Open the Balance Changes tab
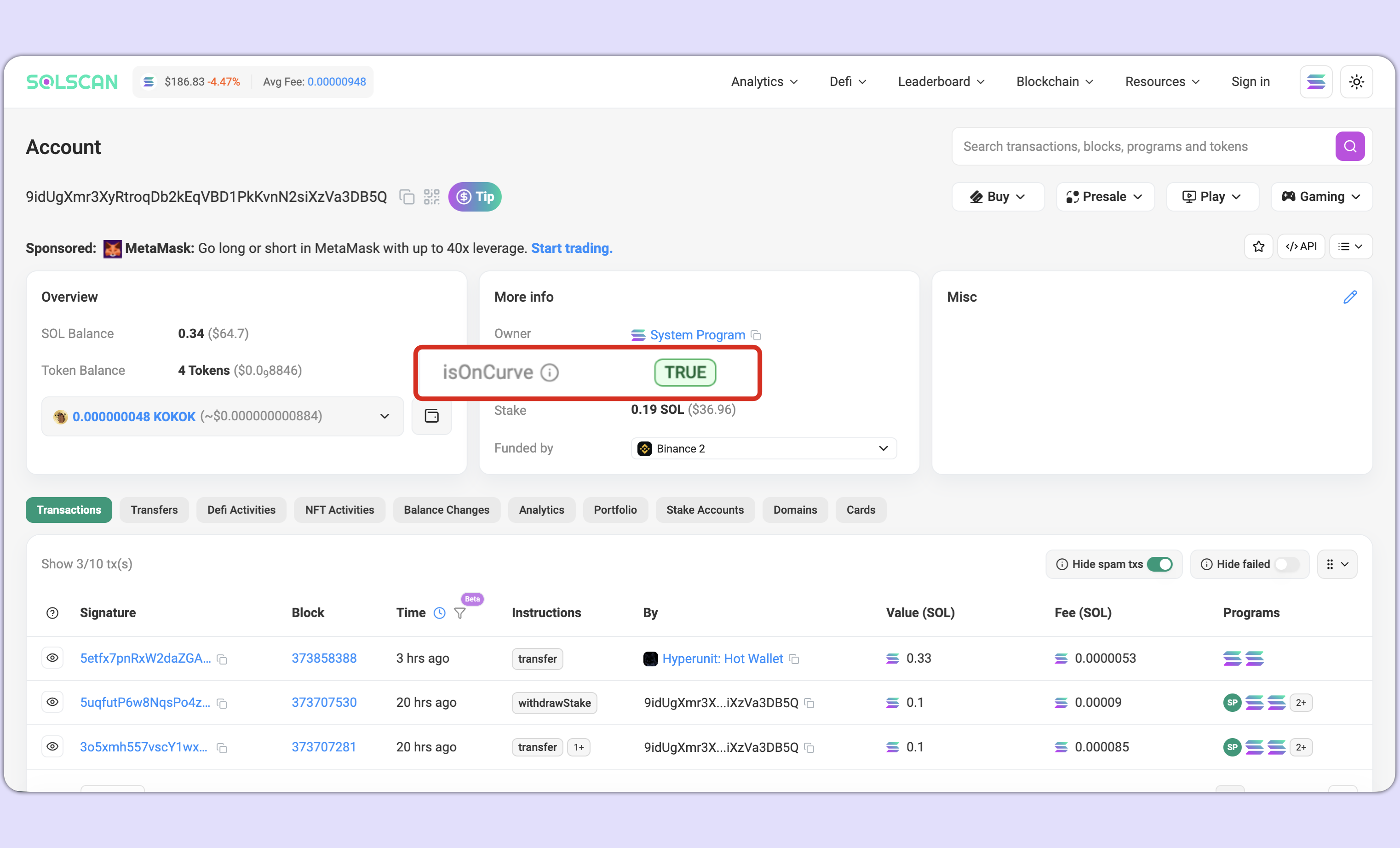 [446, 510]
